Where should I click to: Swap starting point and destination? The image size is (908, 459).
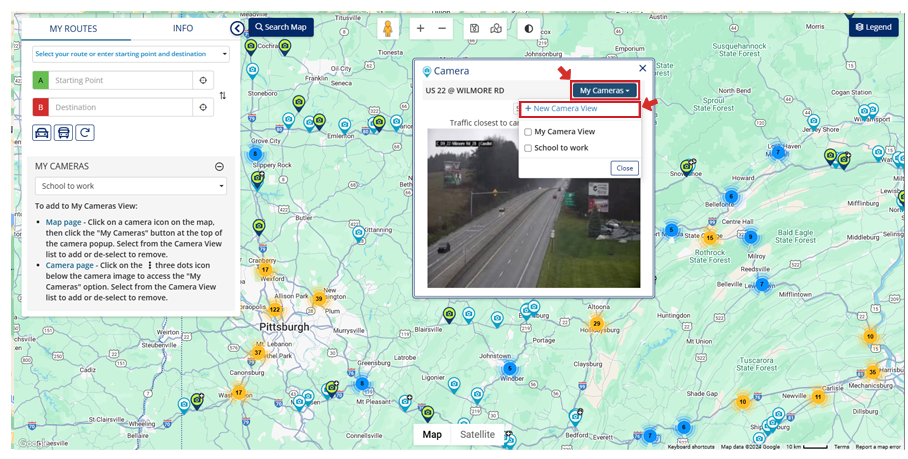223,95
